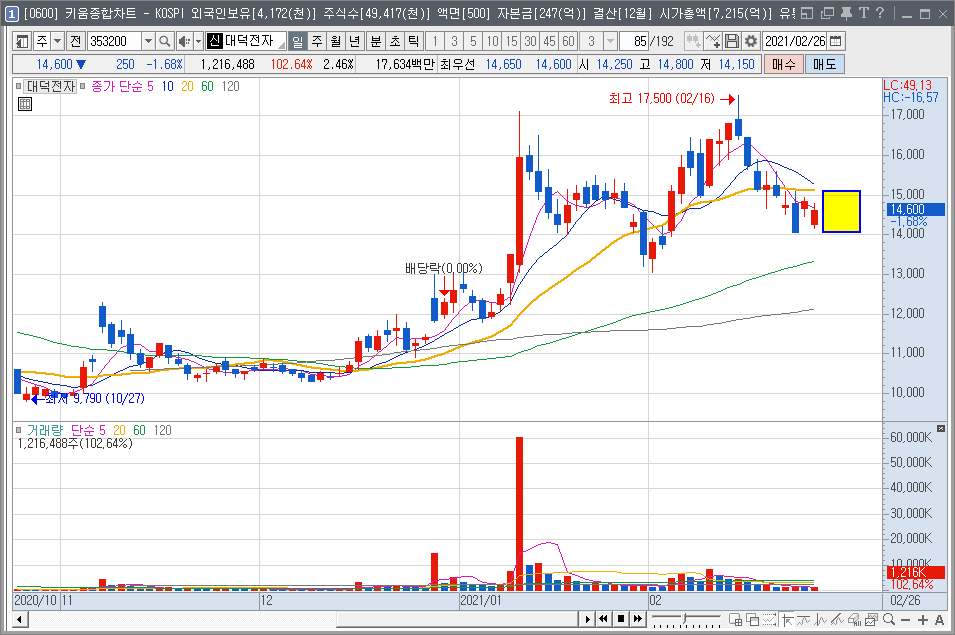Select the 년 (yearly) period toggle
955x635 pixels.
click(x=355, y=41)
